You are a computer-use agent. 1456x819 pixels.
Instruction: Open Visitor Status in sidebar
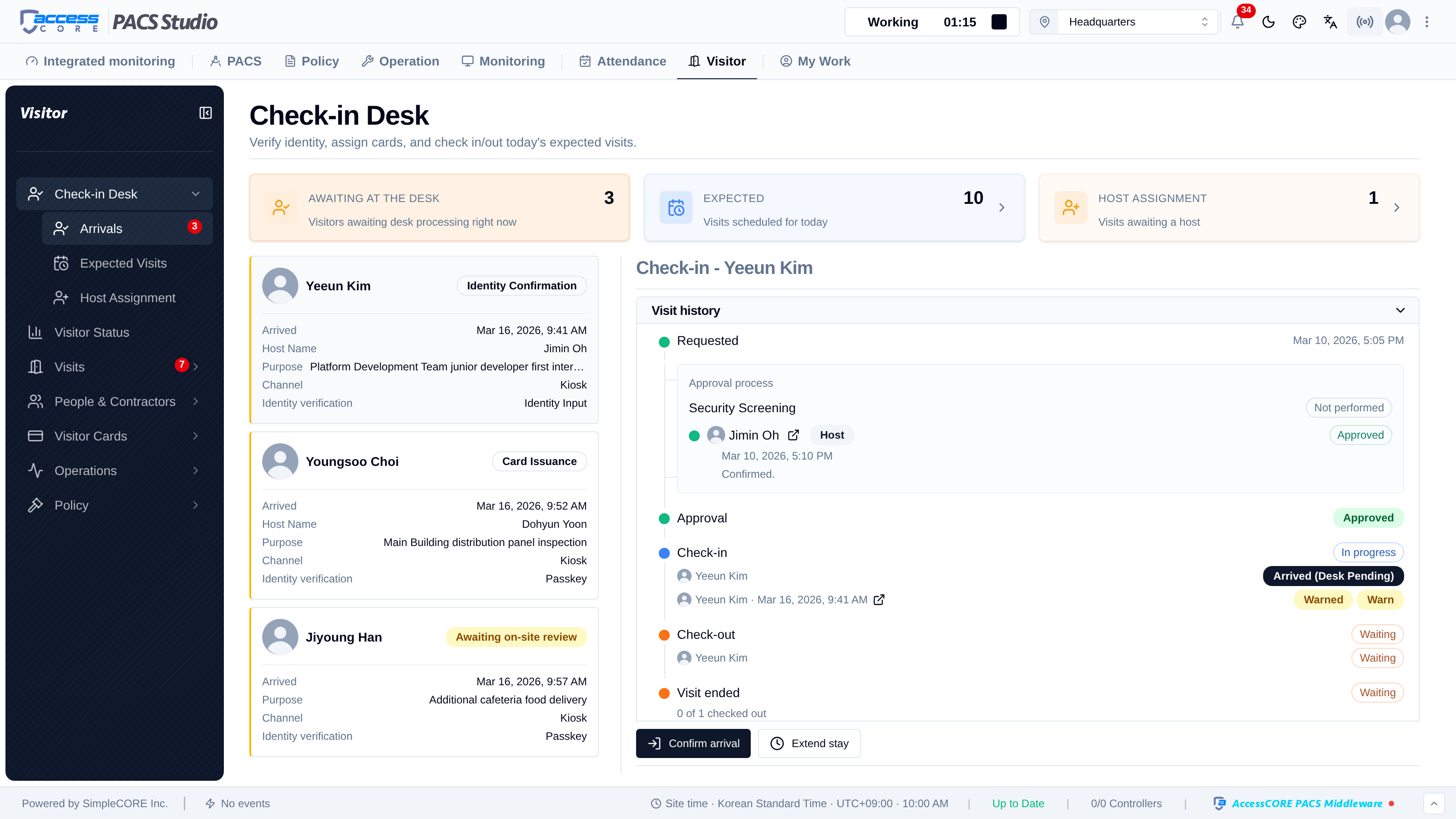click(x=115, y=332)
